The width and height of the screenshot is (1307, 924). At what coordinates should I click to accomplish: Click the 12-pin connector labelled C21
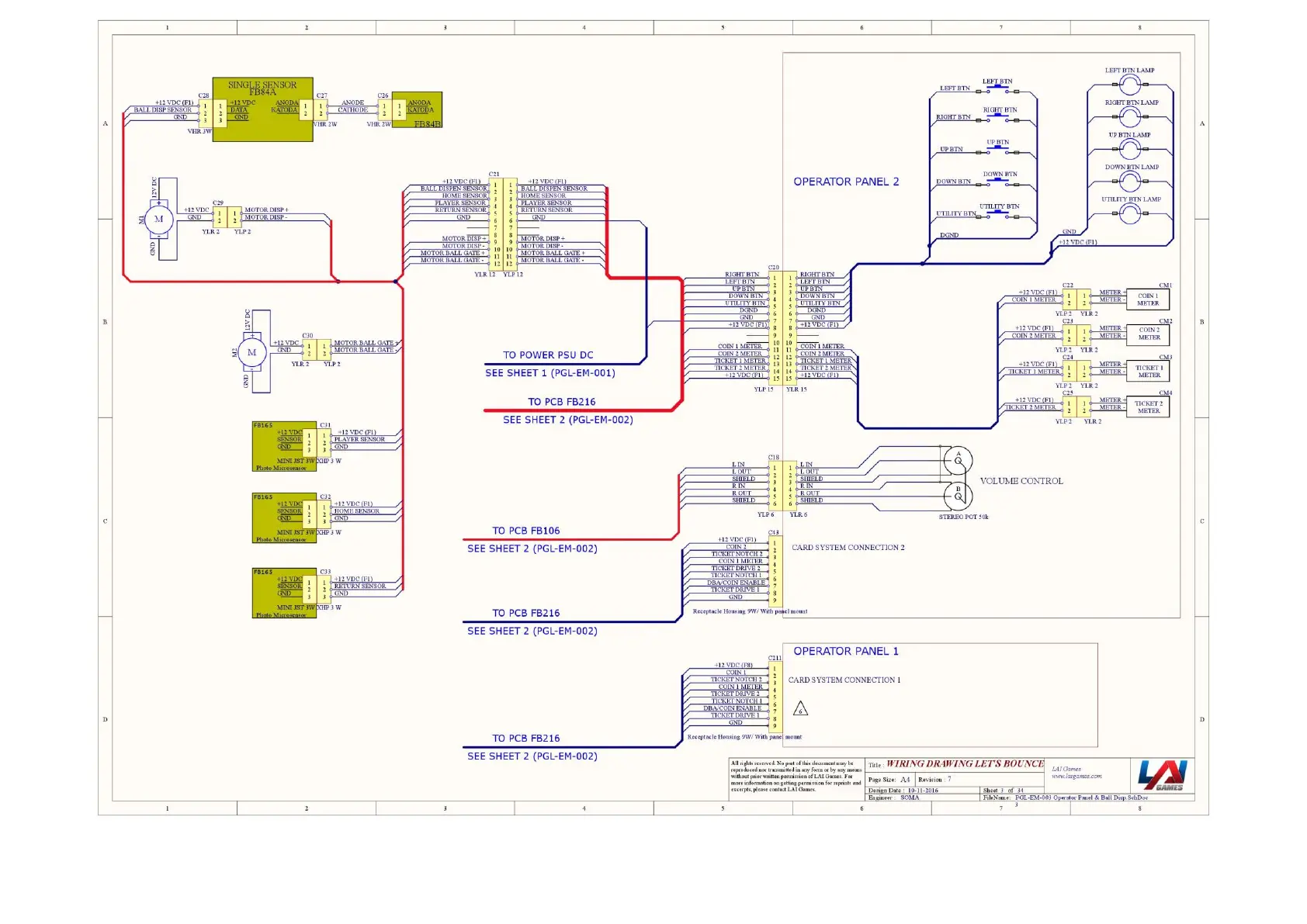point(503,223)
